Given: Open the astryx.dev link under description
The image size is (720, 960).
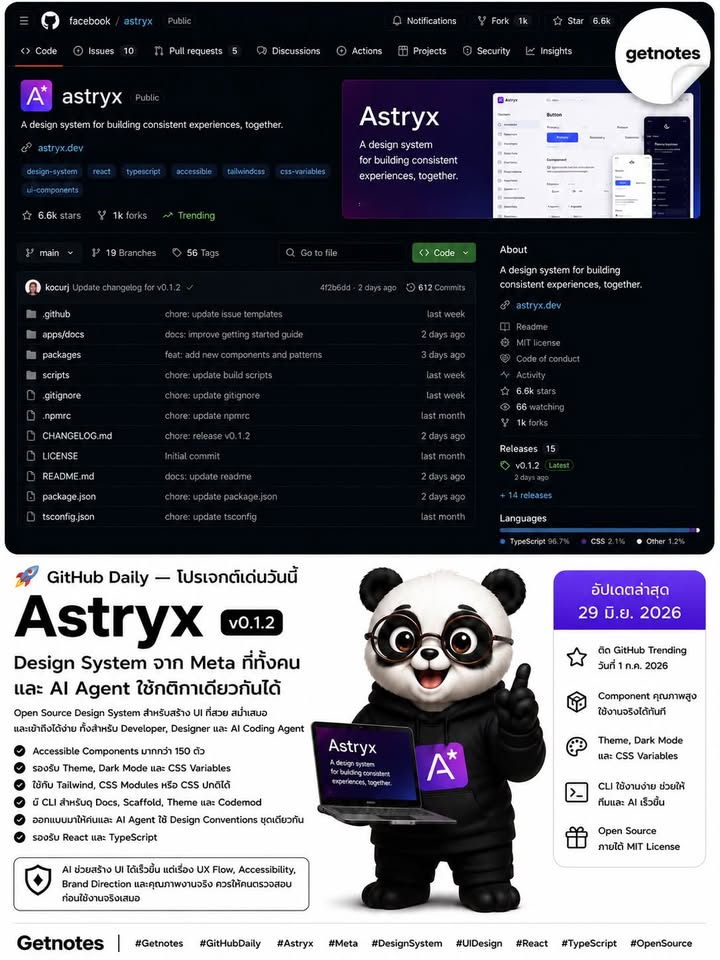Looking at the screenshot, I should click(x=60, y=148).
